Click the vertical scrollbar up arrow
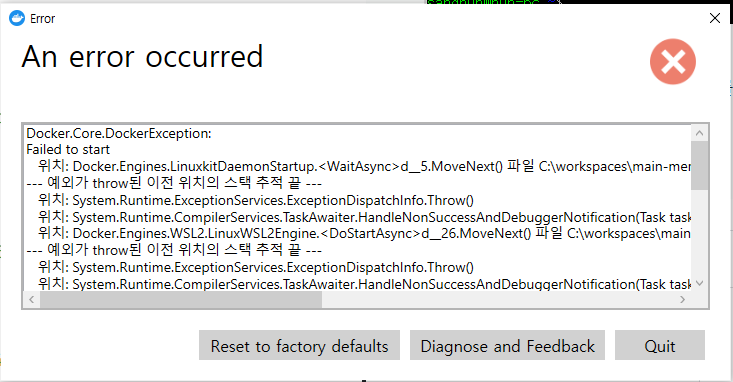This screenshot has width=733, height=382. coord(699,133)
